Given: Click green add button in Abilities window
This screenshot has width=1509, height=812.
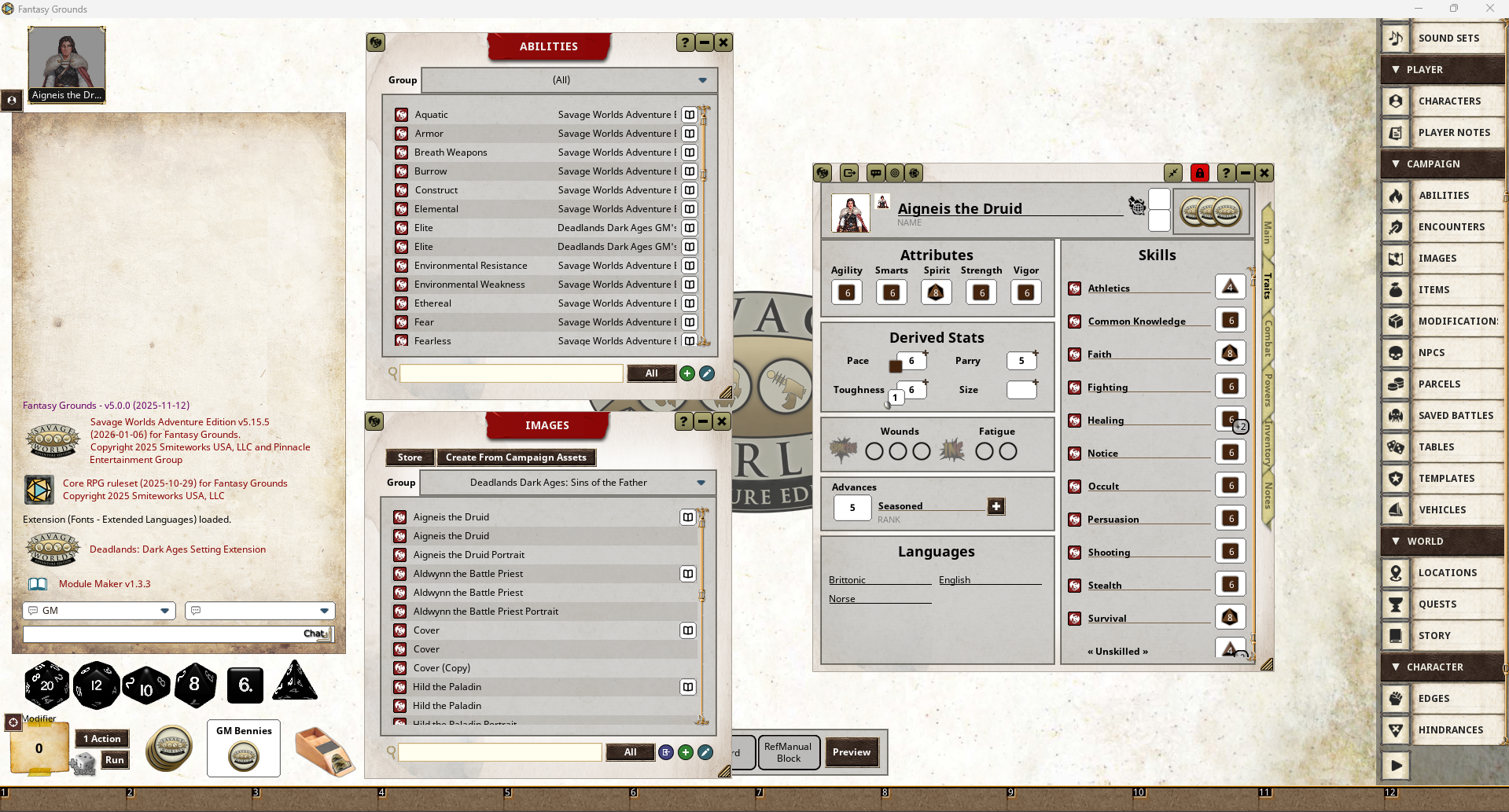Looking at the screenshot, I should click(x=687, y=373).
